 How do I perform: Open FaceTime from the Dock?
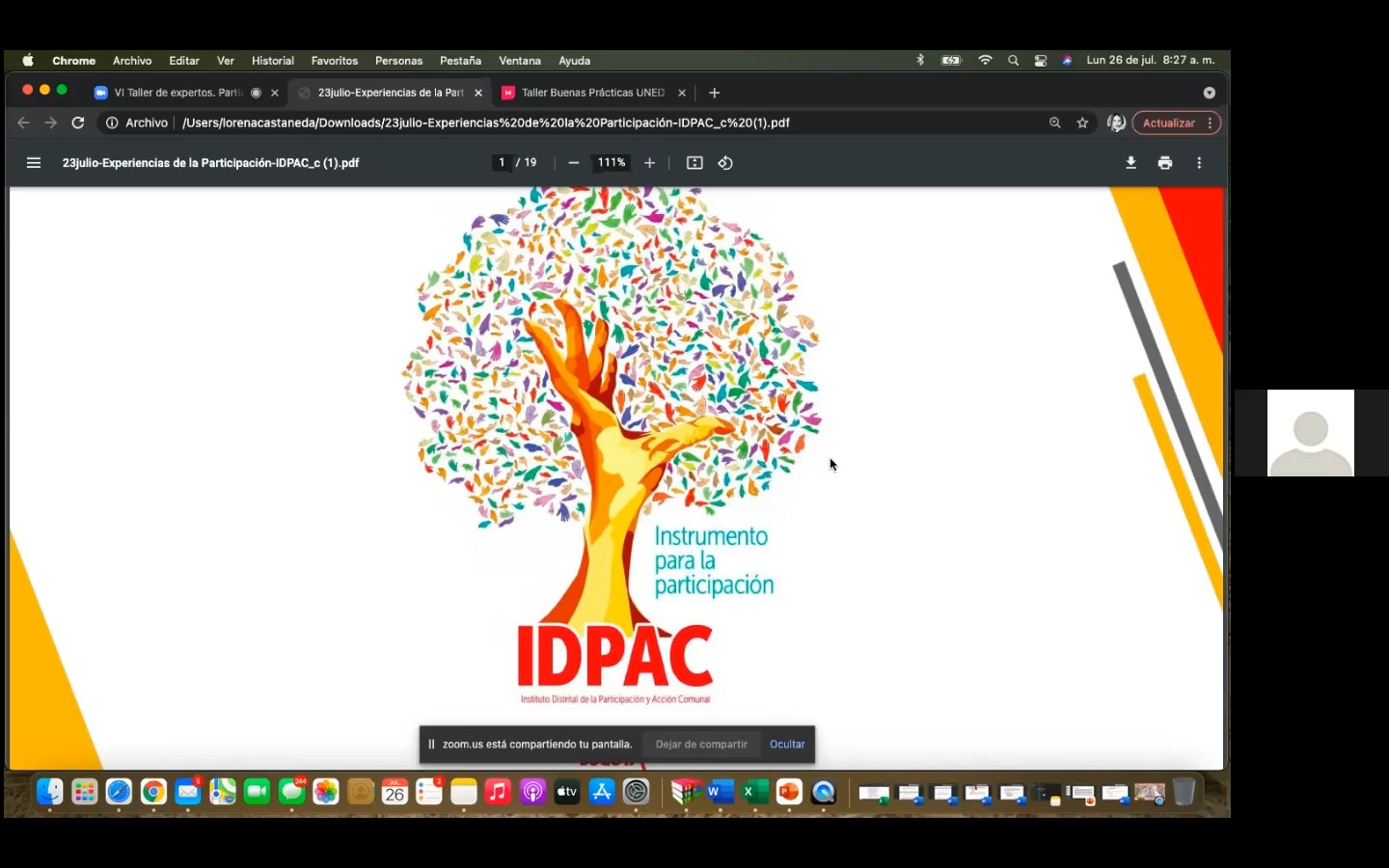pos(257,792)
